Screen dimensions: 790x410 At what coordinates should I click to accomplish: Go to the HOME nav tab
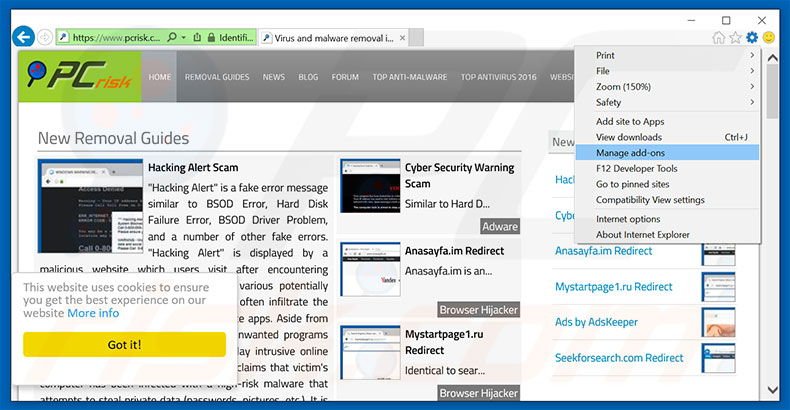pyautogui.click(x=160, y=77)
